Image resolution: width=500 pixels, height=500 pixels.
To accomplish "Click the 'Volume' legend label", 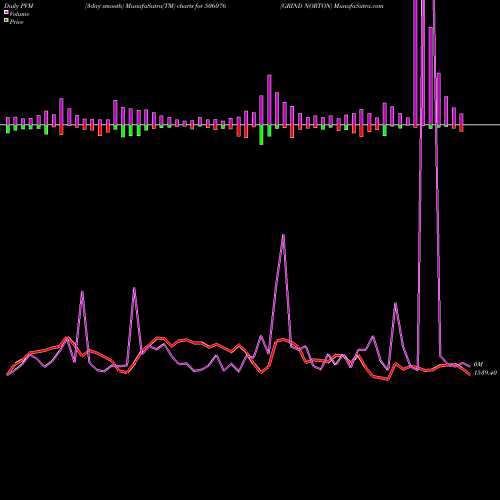I will pyautogui.click(x=19, y=14).
